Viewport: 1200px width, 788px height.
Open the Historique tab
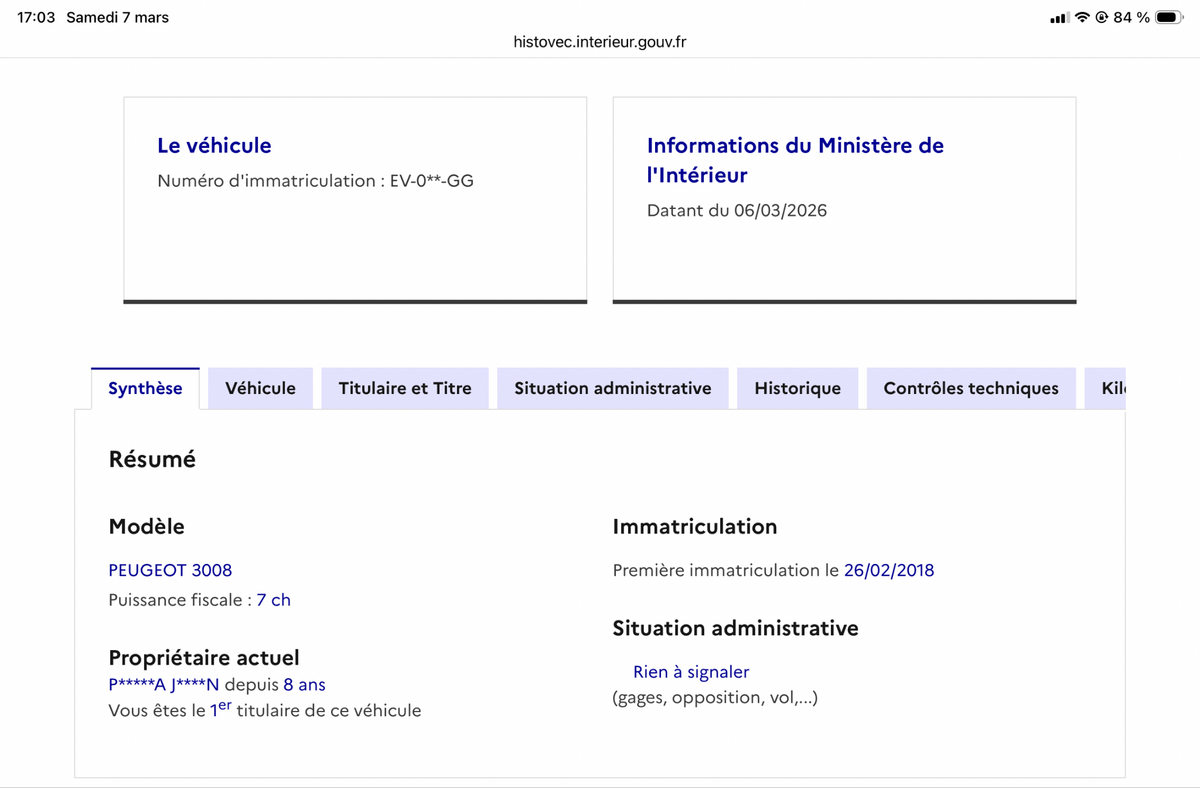tap(797, 388)
